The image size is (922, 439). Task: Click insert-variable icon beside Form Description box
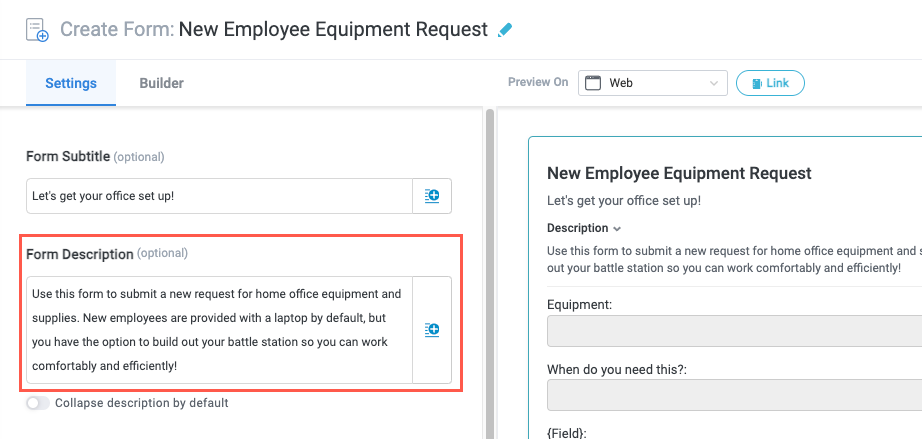tap(432, 329)
